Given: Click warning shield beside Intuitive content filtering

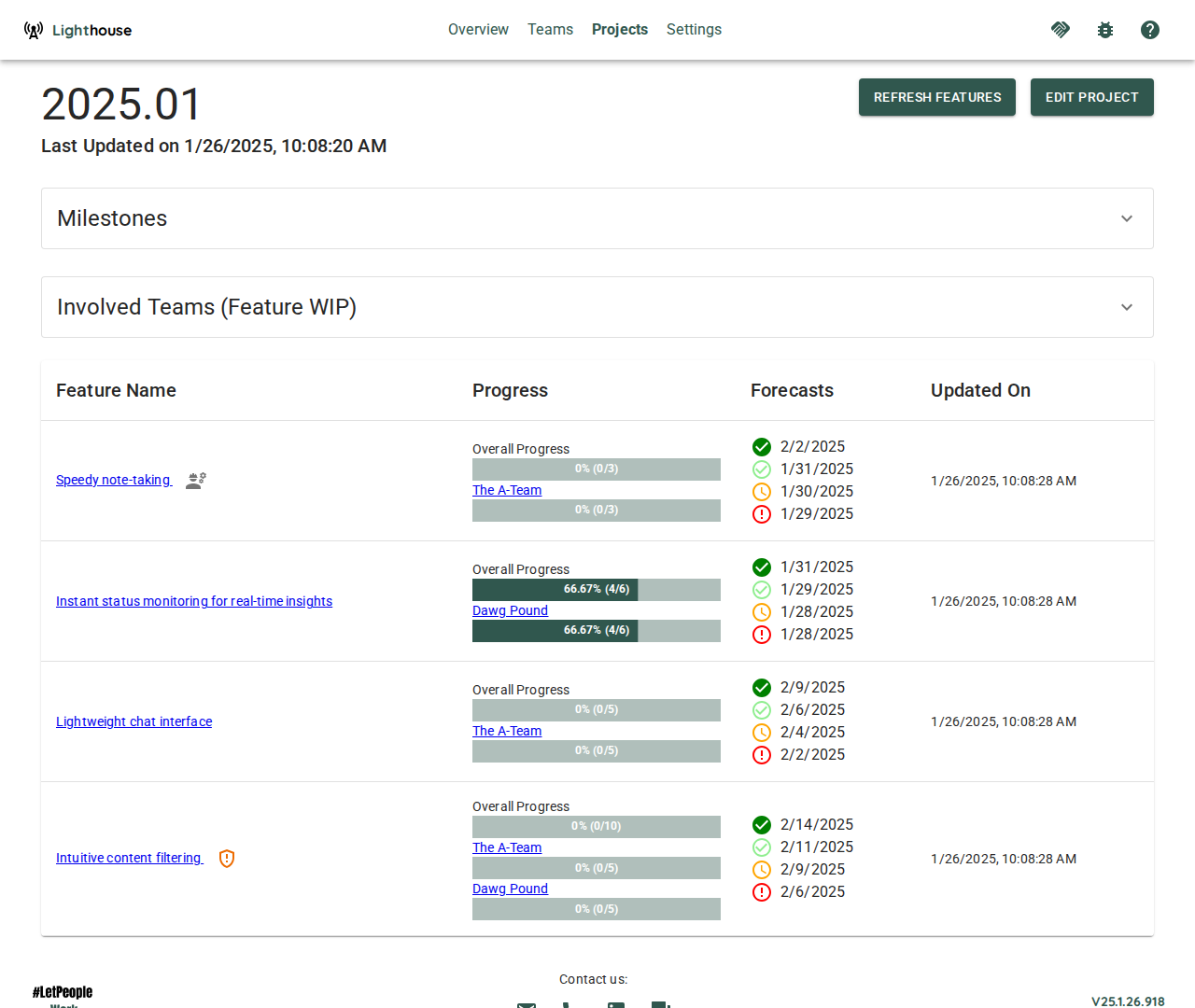Looking at the screenshot, I should (x=227, y=859).
